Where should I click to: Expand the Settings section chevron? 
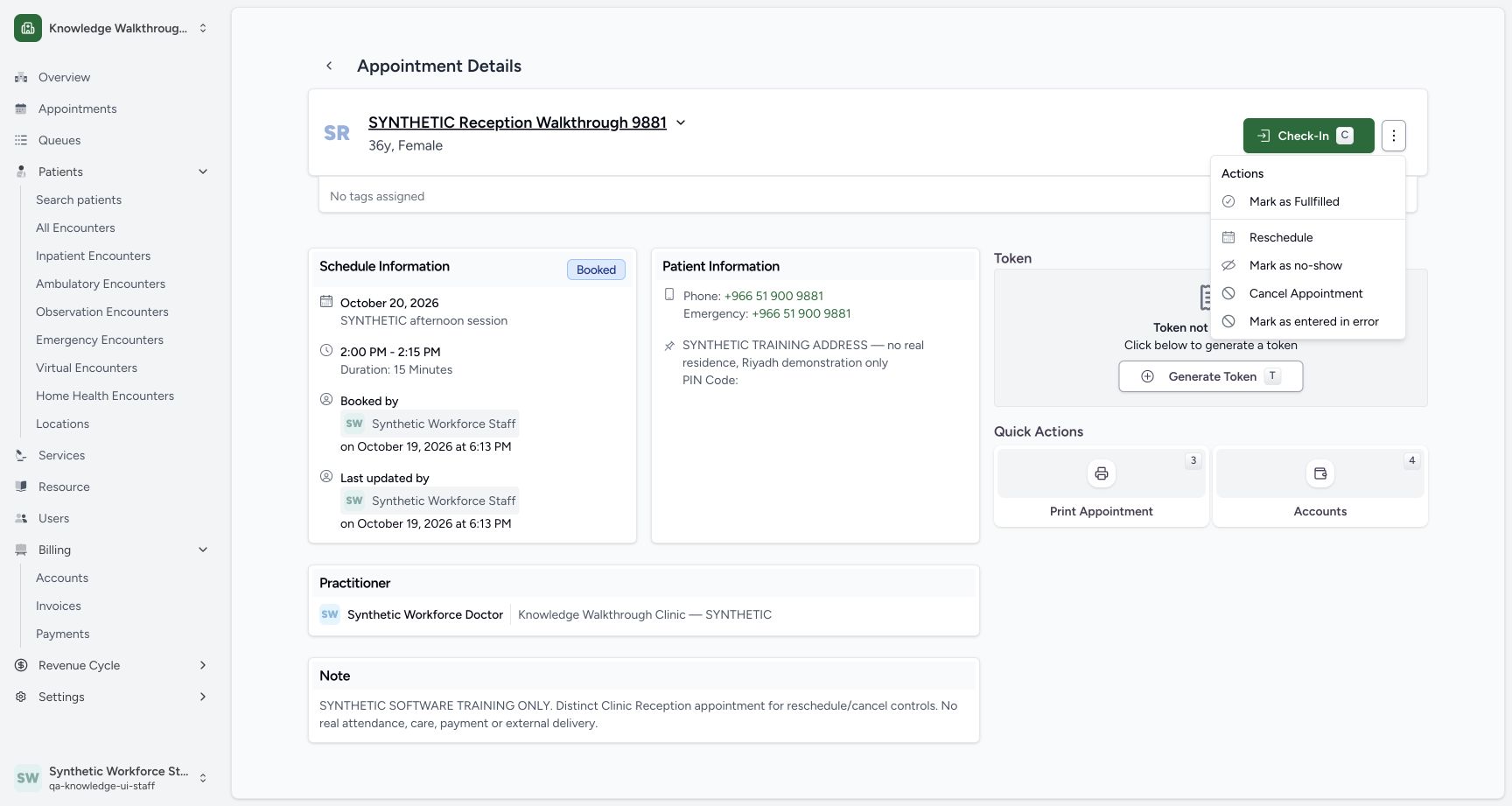pos(203,697)
